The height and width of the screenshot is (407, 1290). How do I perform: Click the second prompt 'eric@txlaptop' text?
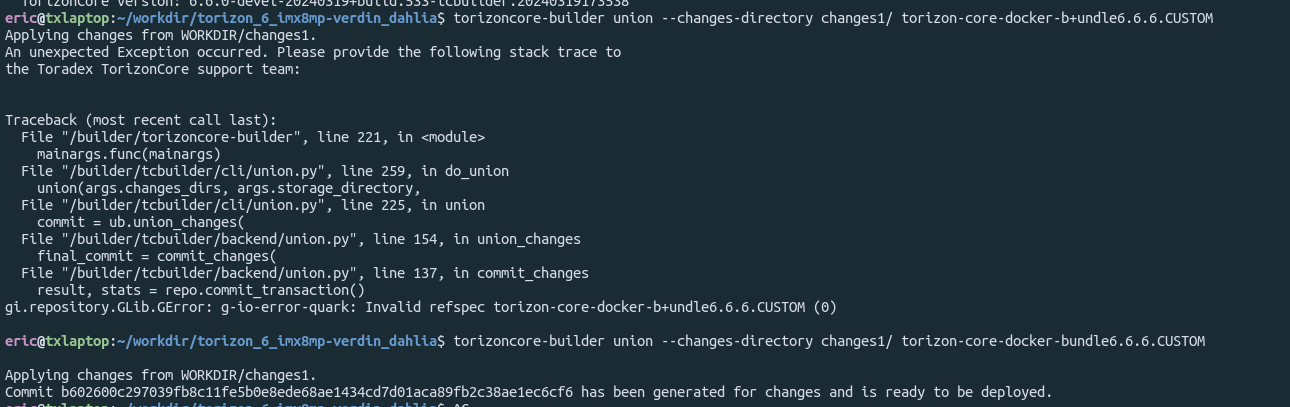56,341
